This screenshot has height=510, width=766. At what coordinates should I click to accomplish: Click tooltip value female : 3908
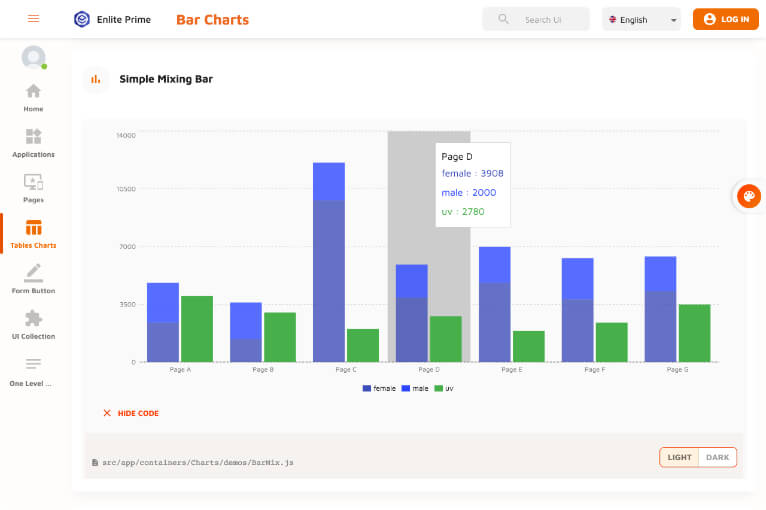tap(472, 173)
